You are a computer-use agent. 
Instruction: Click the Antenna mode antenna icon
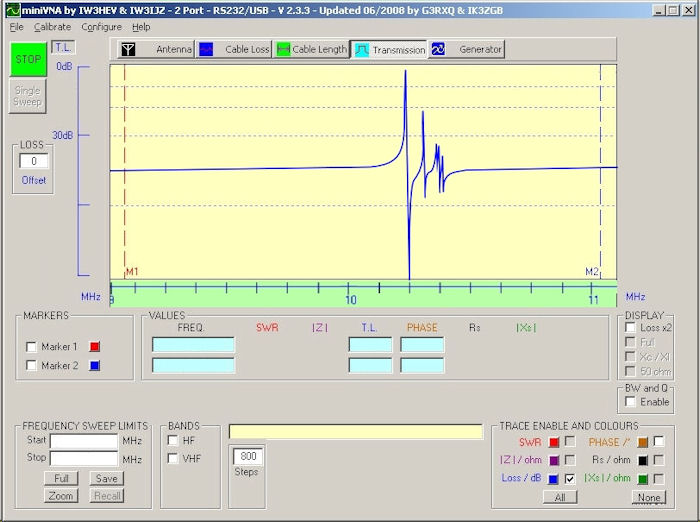(128, 49)
